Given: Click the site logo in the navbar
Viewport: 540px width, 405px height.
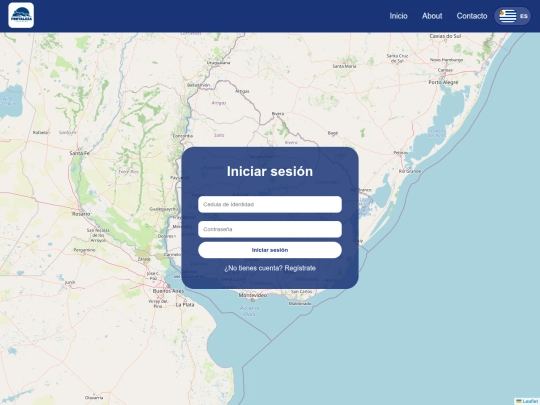Looking at the screenshot, I should 21,15.
